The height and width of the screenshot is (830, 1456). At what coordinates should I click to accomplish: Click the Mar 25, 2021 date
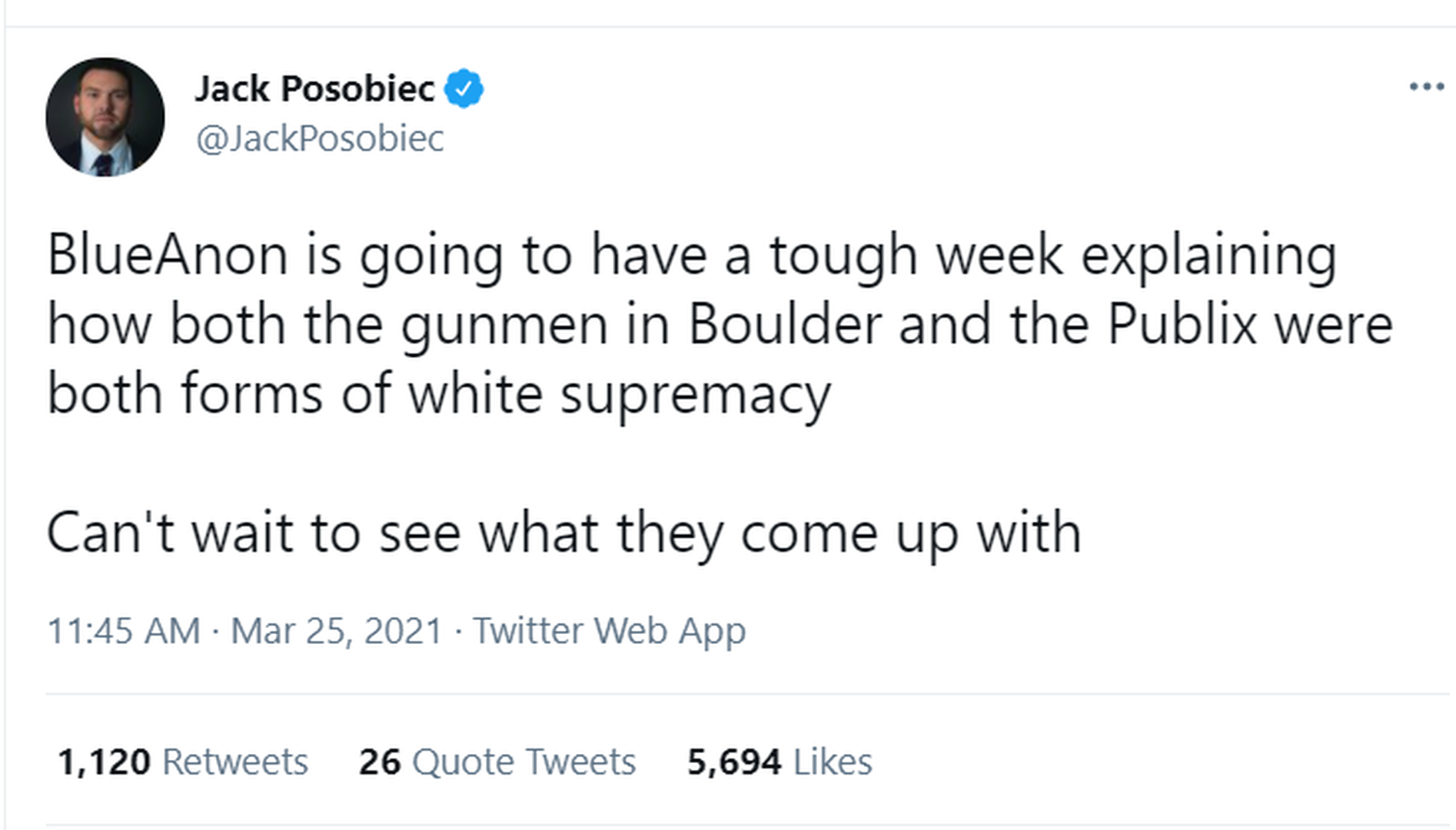pos(336,631)
